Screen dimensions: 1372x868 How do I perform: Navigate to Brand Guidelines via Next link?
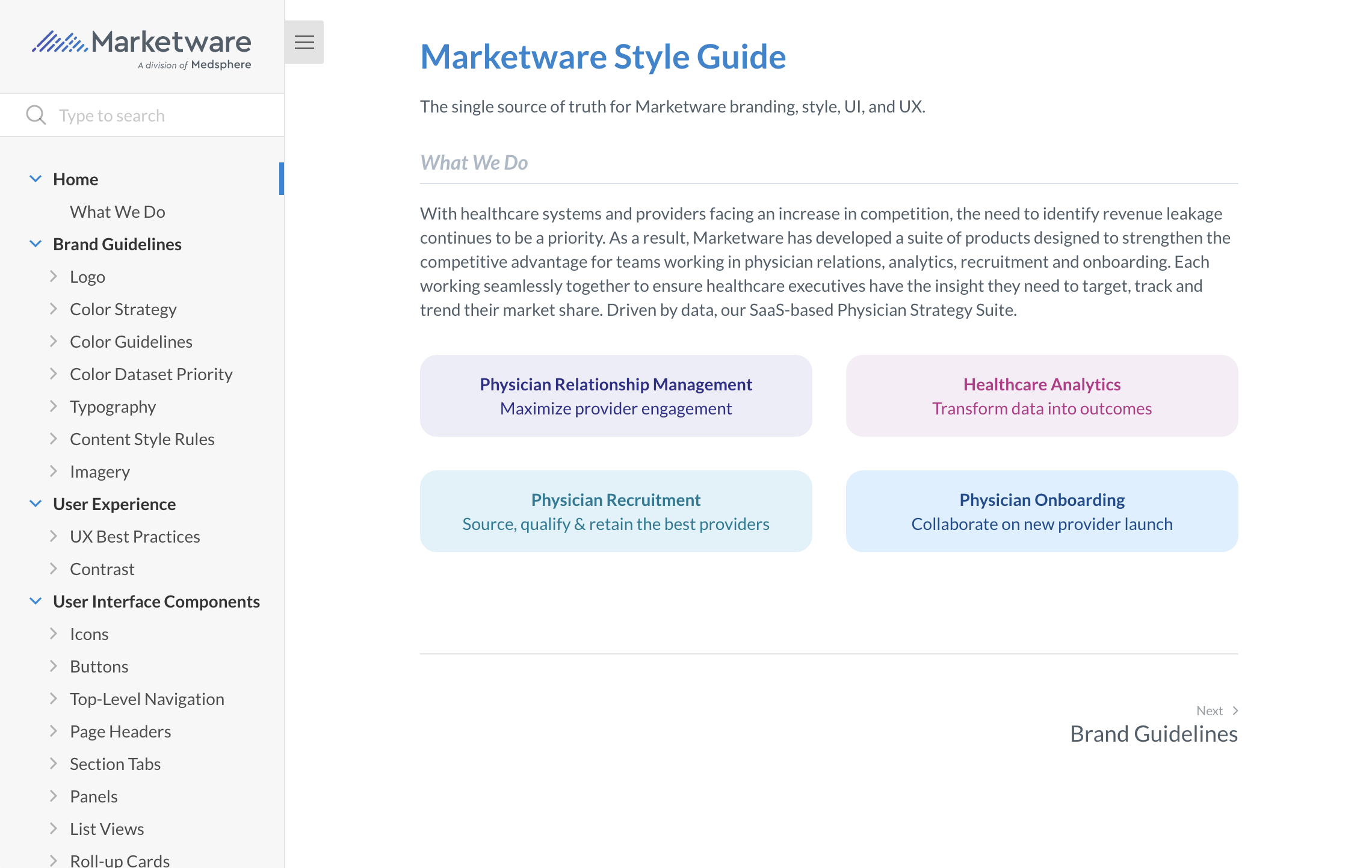point(1154,733)
